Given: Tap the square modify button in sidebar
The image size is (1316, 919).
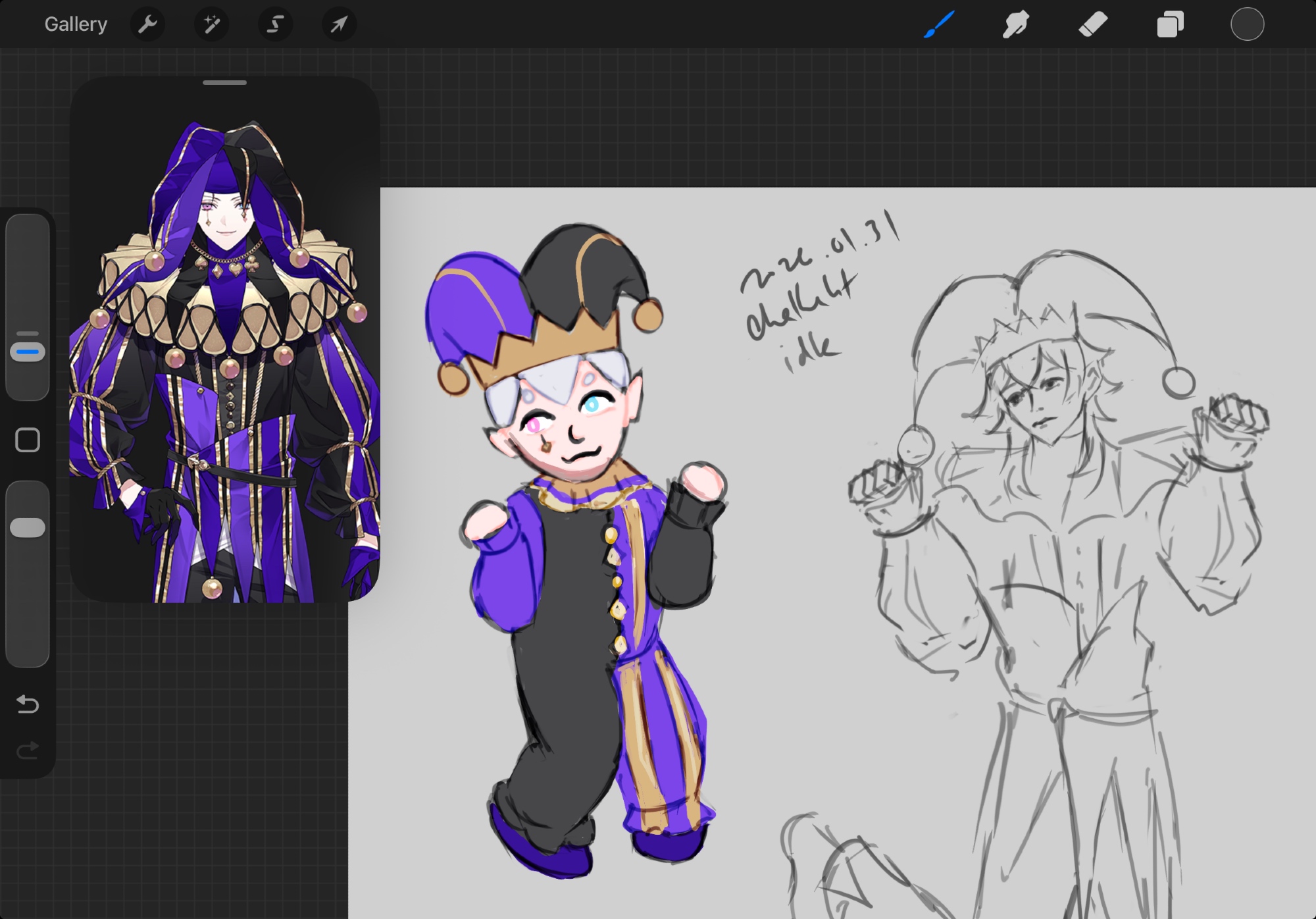Looking at the screenshot, I should click(28, 440).
